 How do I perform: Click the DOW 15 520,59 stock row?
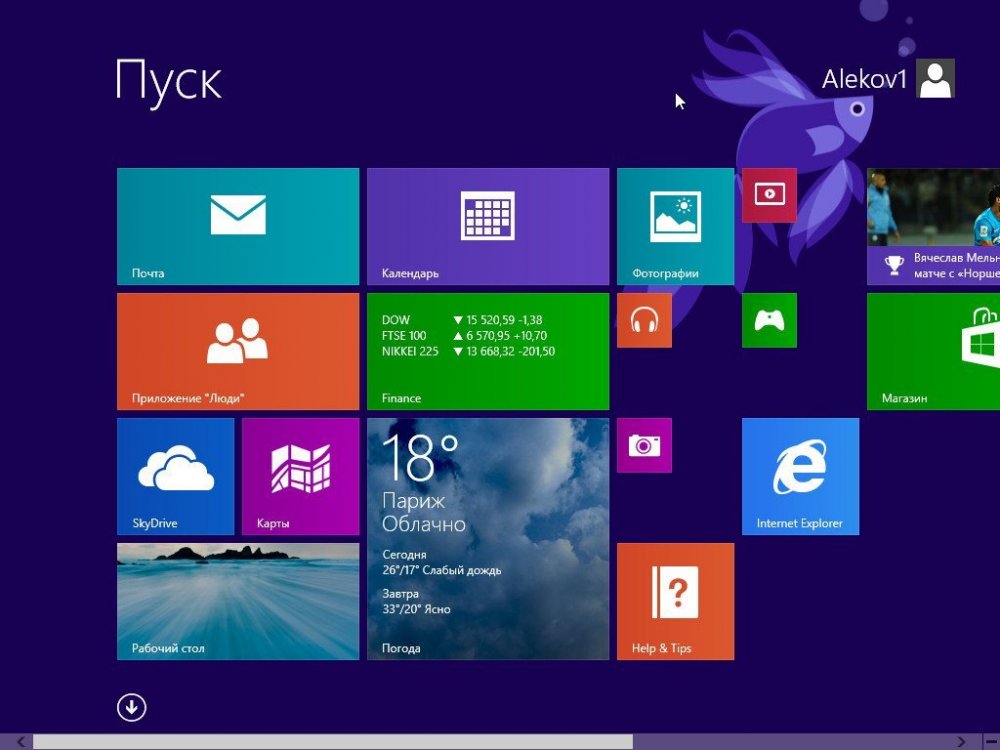(x=462, y=320)
